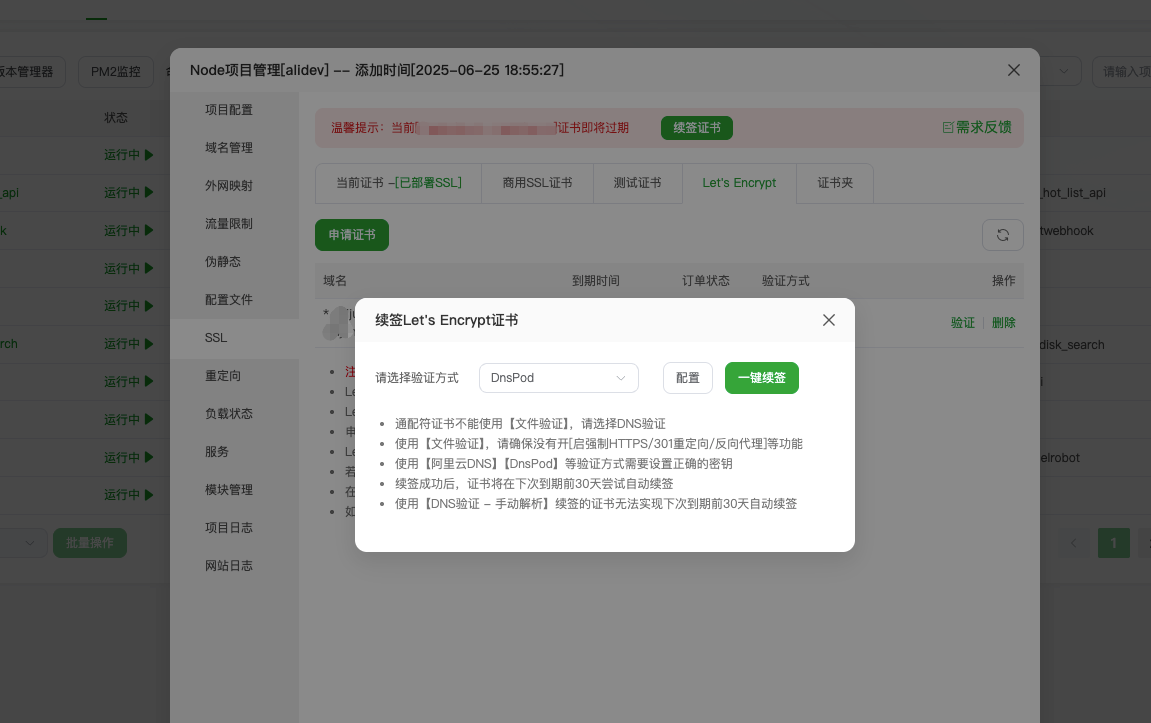Screen dimensions: 1151x723
Task: Open 模块管理 in sidebar
Action: coord(229,490)
